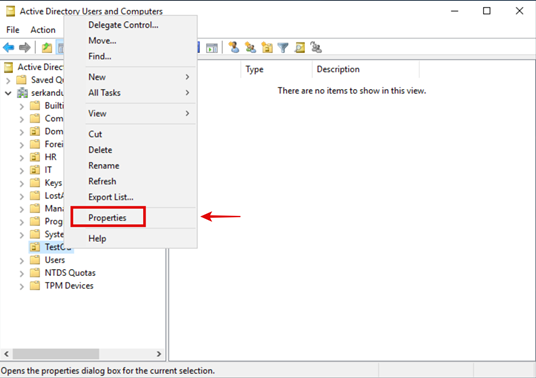
Task: Click the Active Directory root node icon
Action: 9,67
